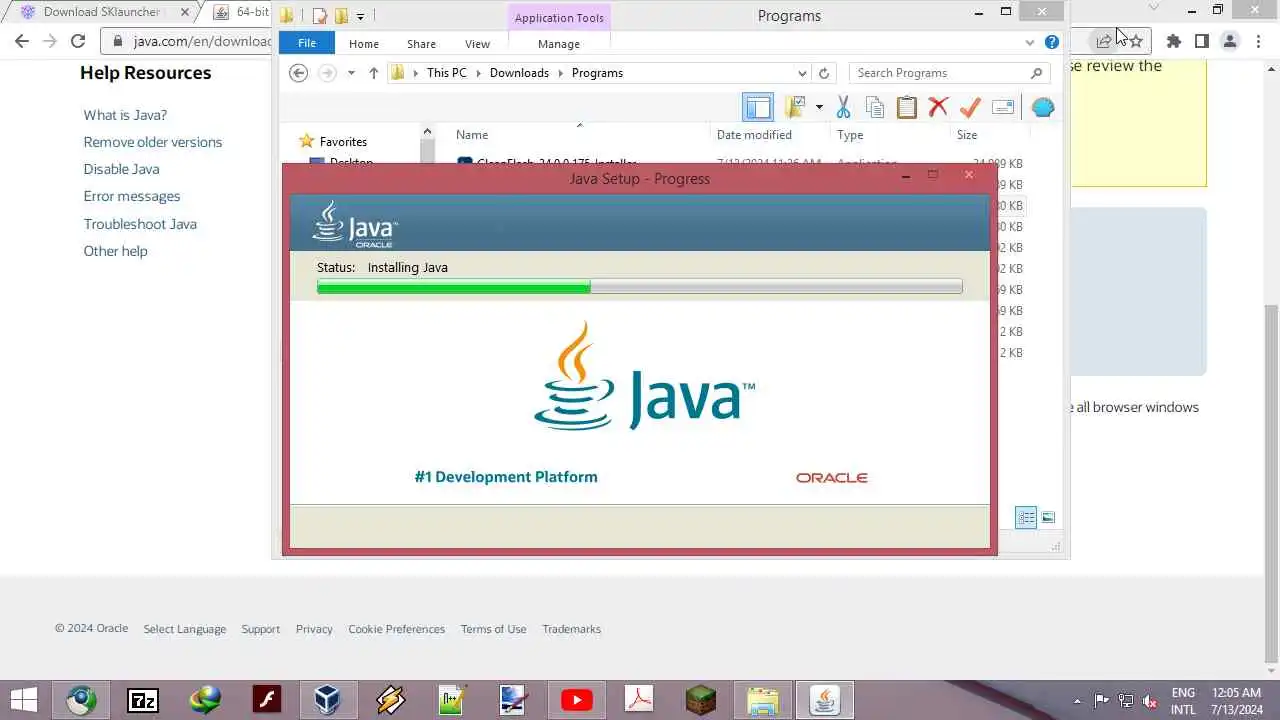Open the taskbar clock showing 12:05 AM
Screen dimensions: 1280x720
[x=1237, y=701]
